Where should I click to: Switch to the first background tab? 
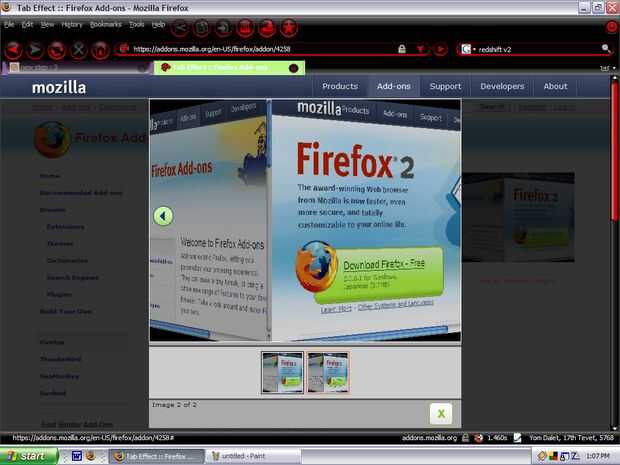coord(77,68)
